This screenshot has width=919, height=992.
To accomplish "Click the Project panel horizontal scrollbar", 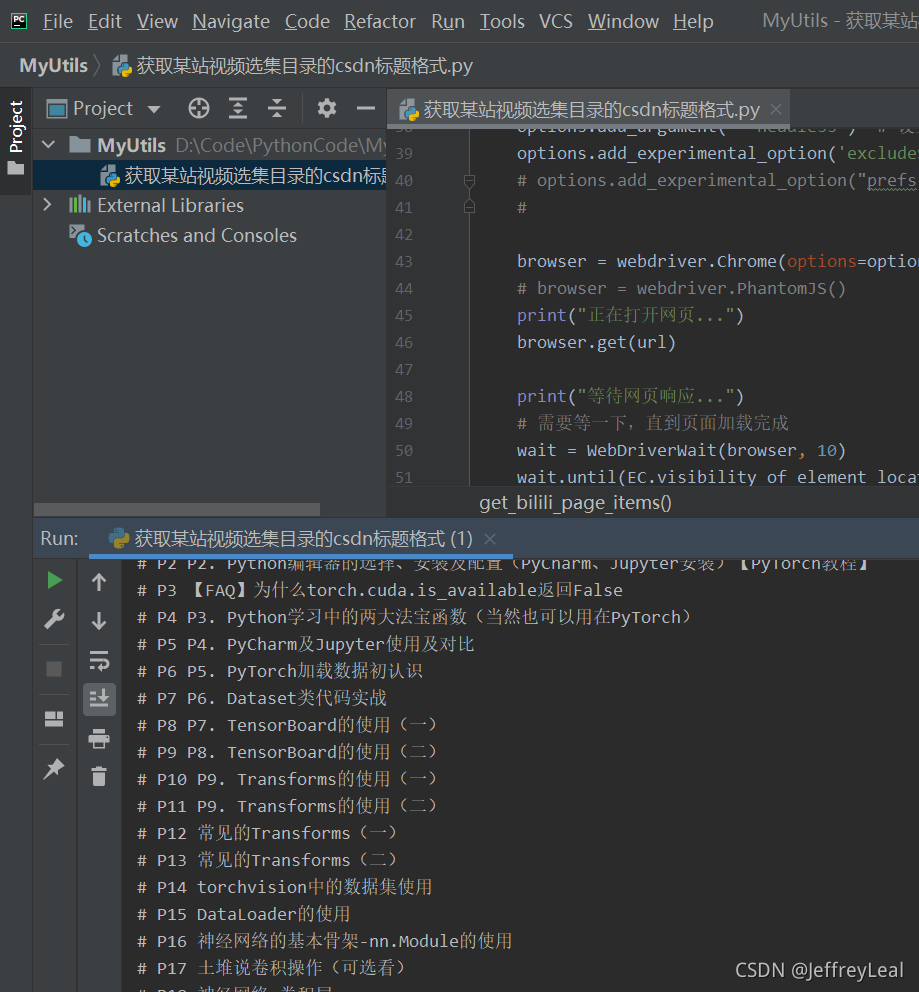I will click(x=177, y=509).
